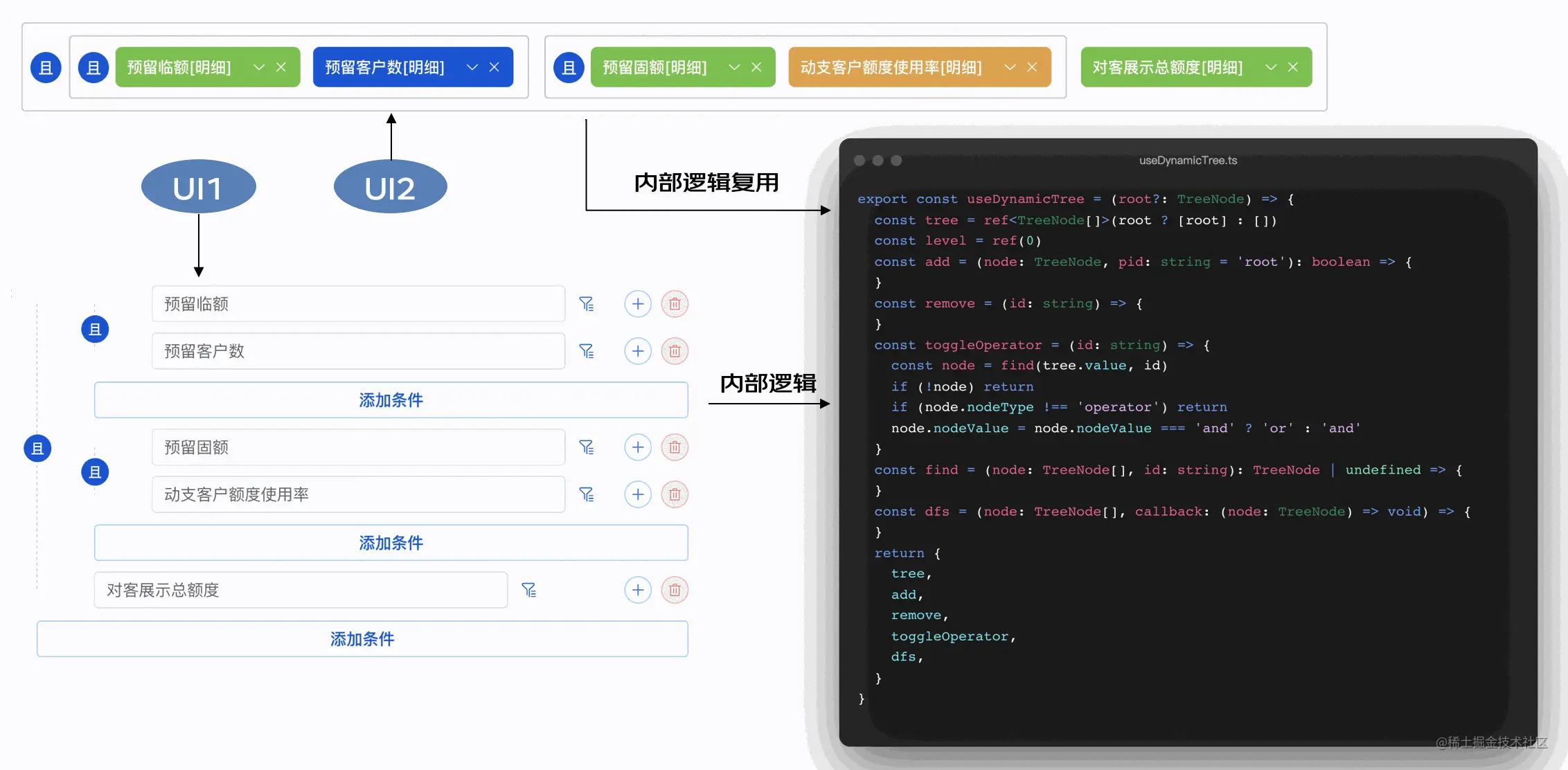Screen dimensions: 1568x770
Task: Delete the 预留客户数 row with trash icon
Action: pyautogui.click(x=675, y=351)
